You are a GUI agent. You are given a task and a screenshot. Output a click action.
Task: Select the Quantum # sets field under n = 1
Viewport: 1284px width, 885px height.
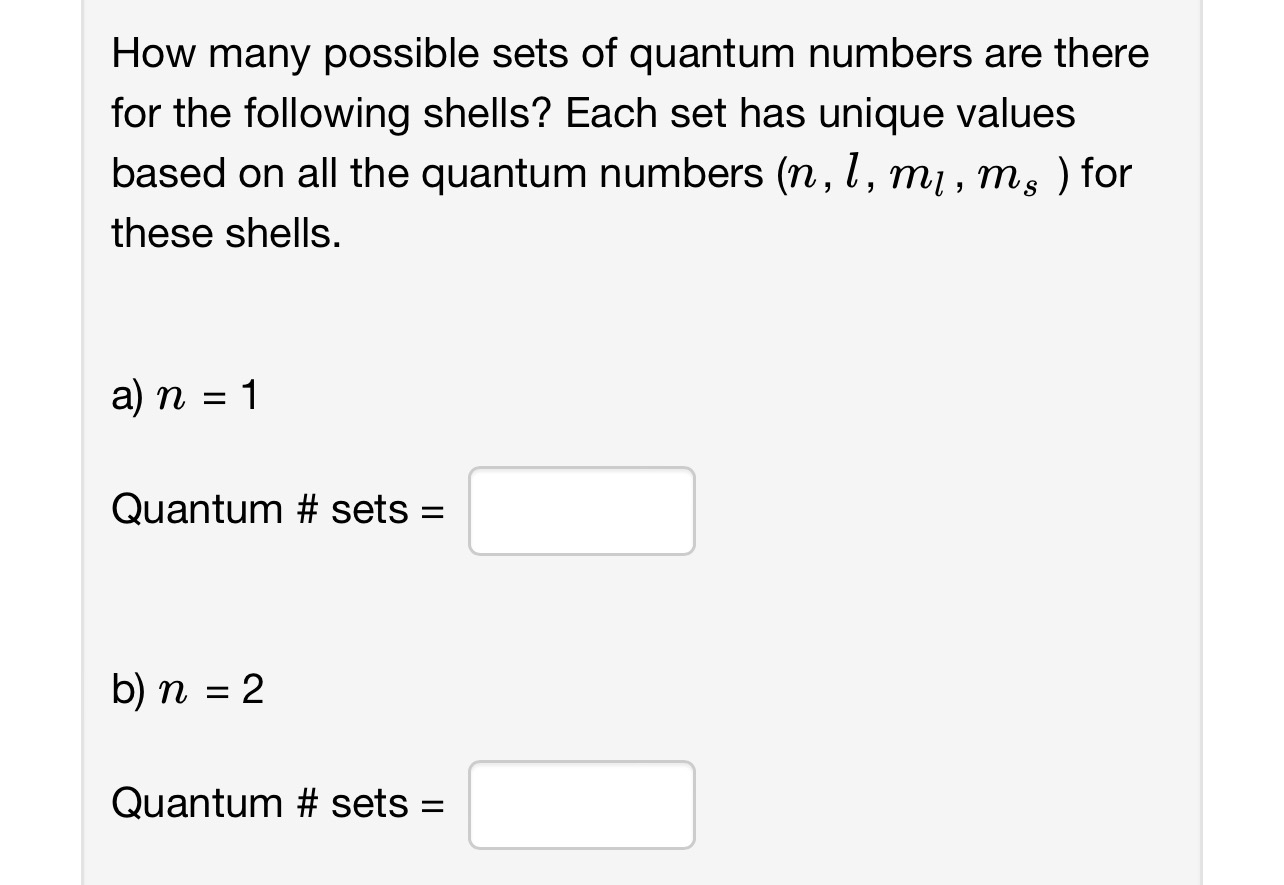click(582, 511)
